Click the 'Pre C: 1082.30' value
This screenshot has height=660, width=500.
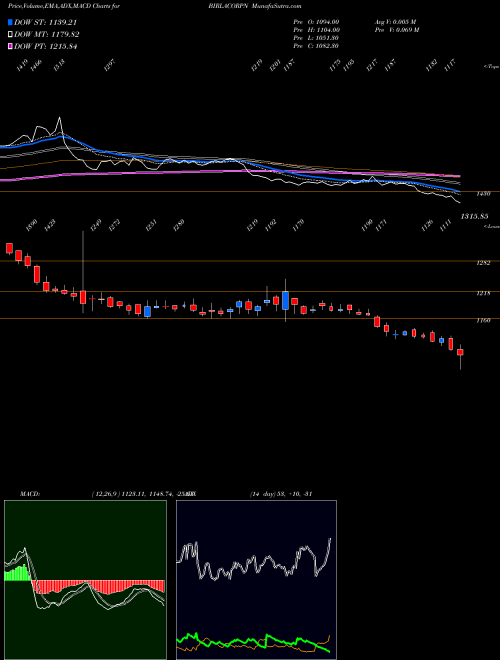click(316, 46)
